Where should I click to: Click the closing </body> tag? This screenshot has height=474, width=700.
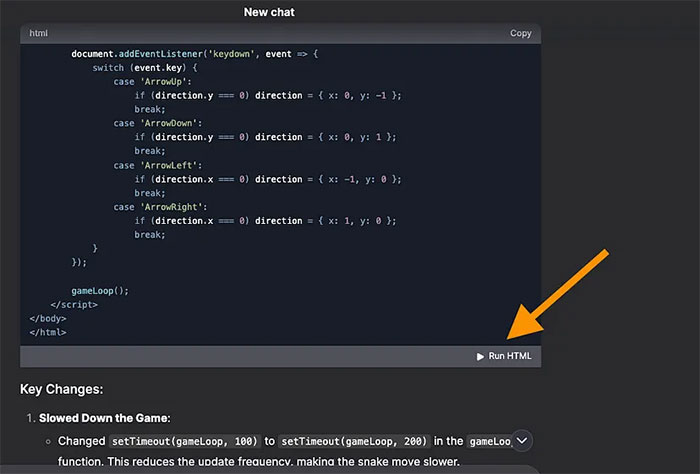coord(48,318)
